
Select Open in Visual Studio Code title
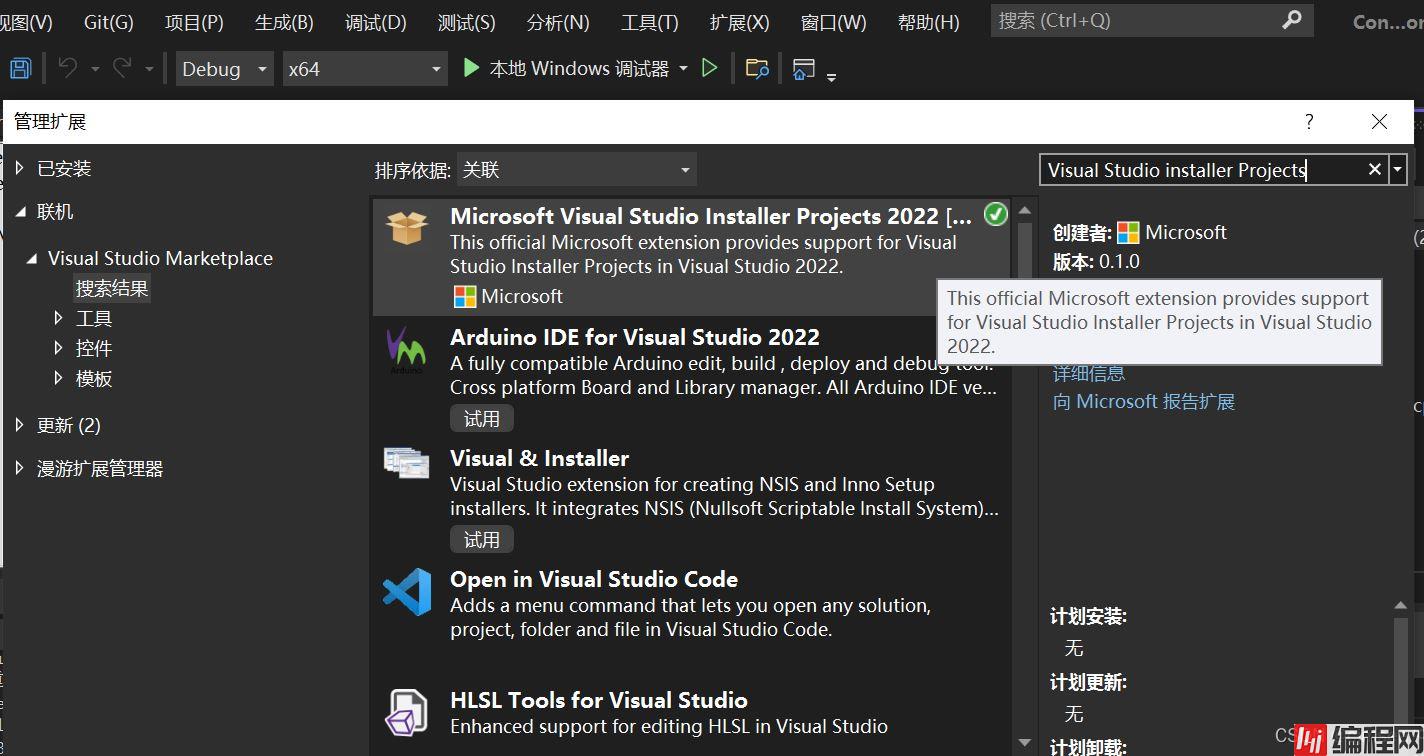click(x=594, y=579)
